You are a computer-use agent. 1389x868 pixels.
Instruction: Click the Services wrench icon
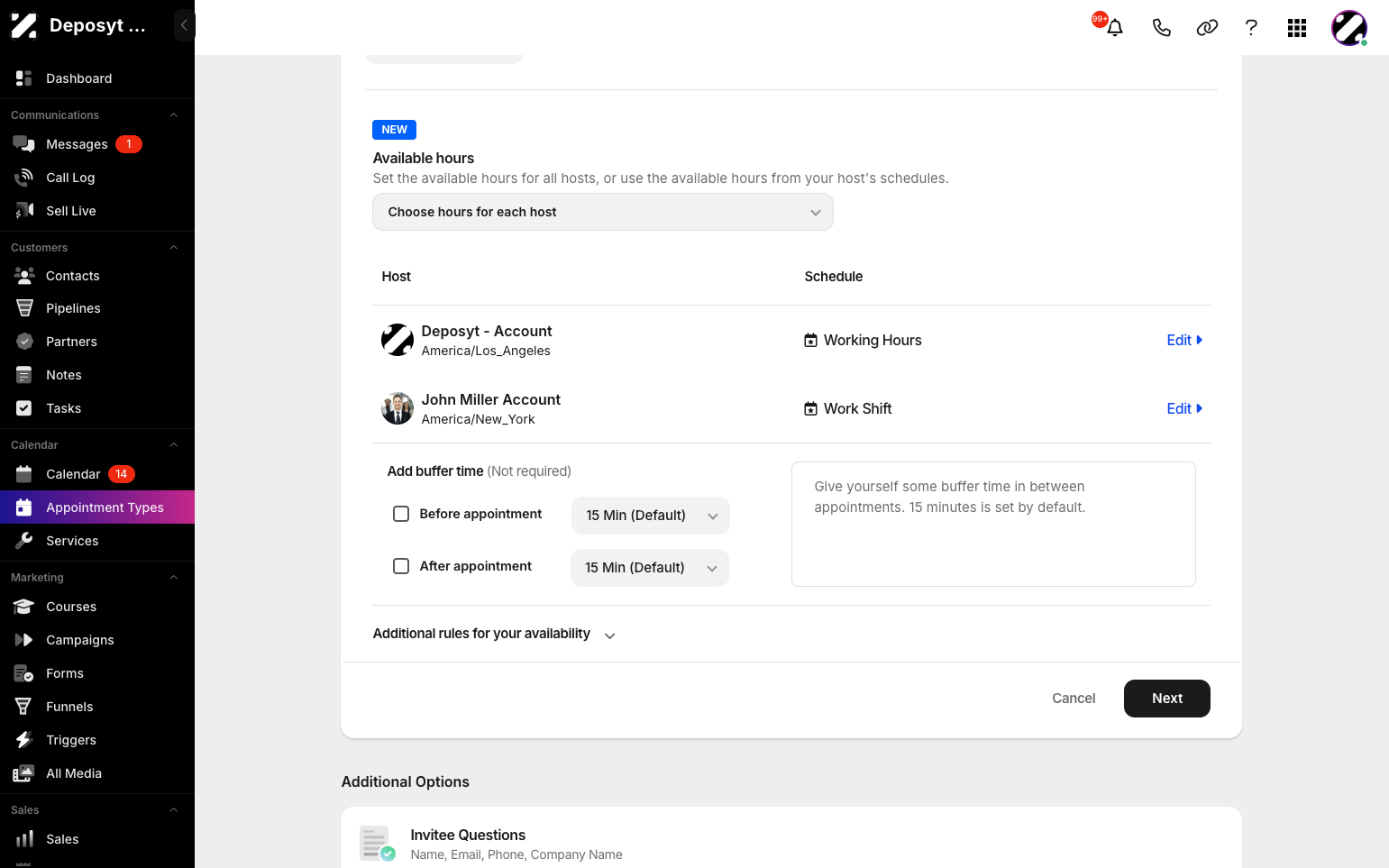tap(24, 541)
